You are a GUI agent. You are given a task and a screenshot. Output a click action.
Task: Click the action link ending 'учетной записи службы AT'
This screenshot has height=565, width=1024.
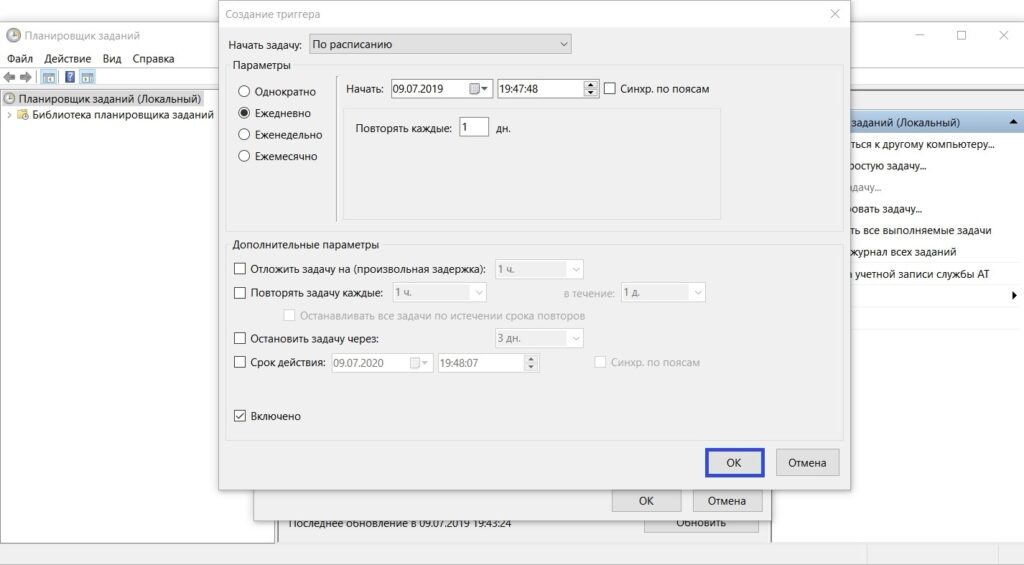920,274
